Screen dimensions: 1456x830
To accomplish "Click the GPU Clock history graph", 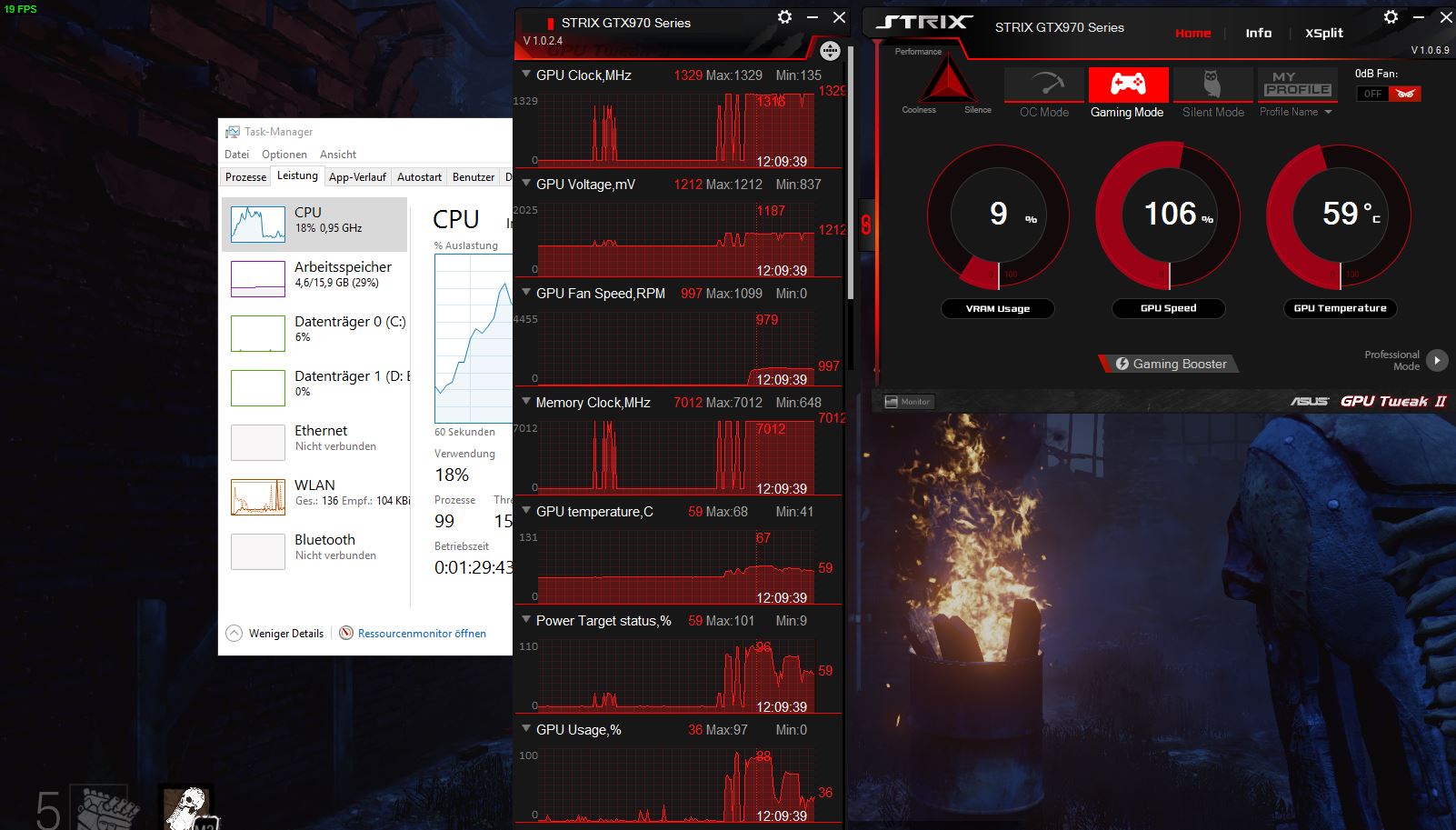I will tap(677, 128).
